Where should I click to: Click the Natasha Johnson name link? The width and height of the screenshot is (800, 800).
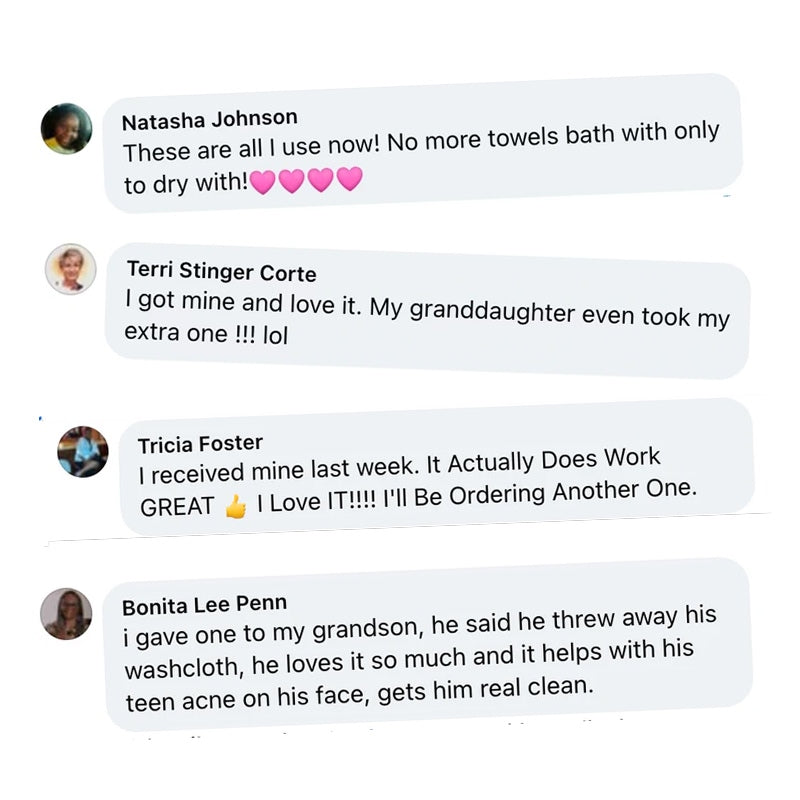coord(209,119)
